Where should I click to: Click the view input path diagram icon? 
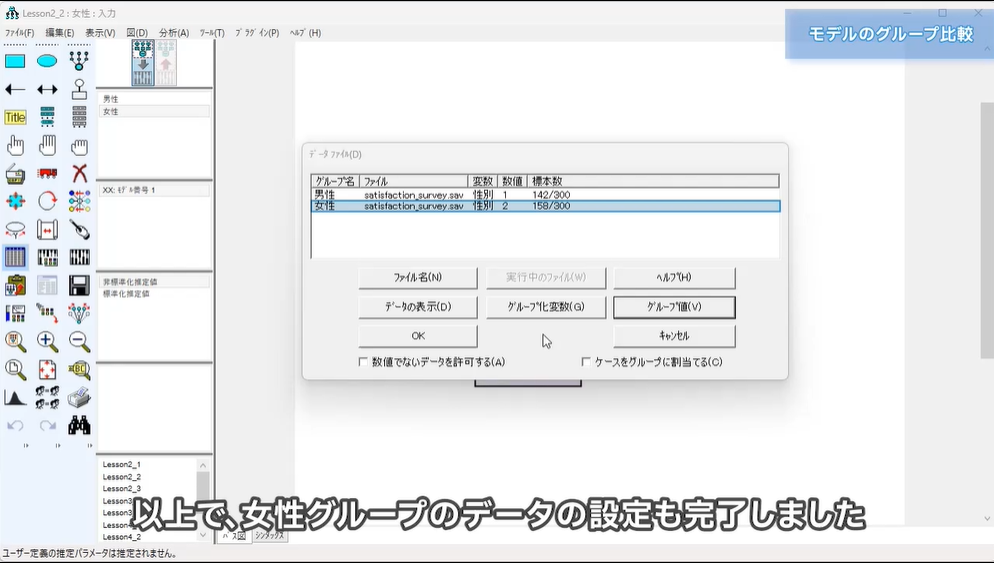(143, 63)
